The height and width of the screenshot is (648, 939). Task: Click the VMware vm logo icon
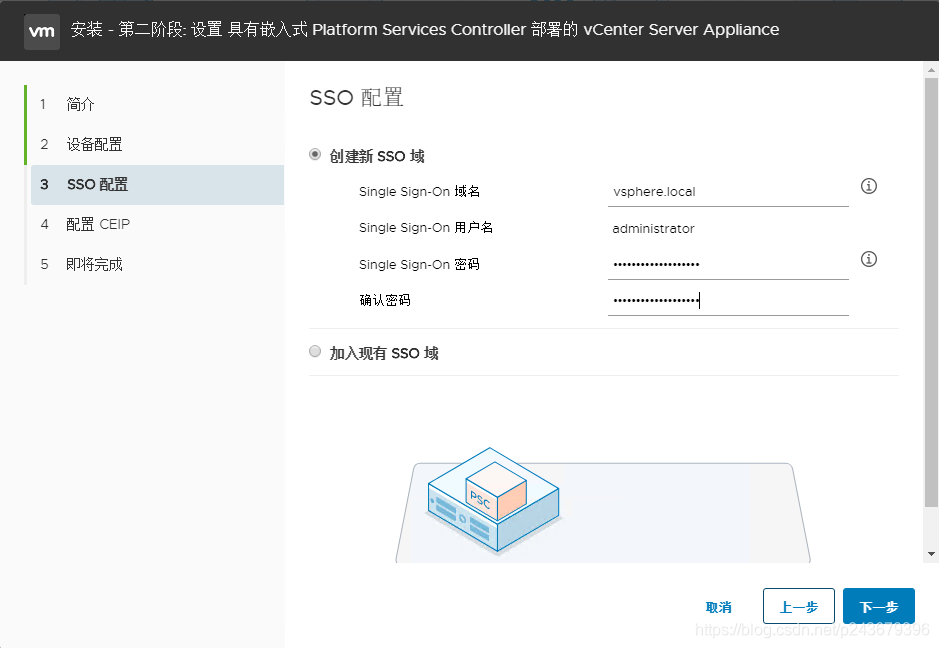(42, 31)
